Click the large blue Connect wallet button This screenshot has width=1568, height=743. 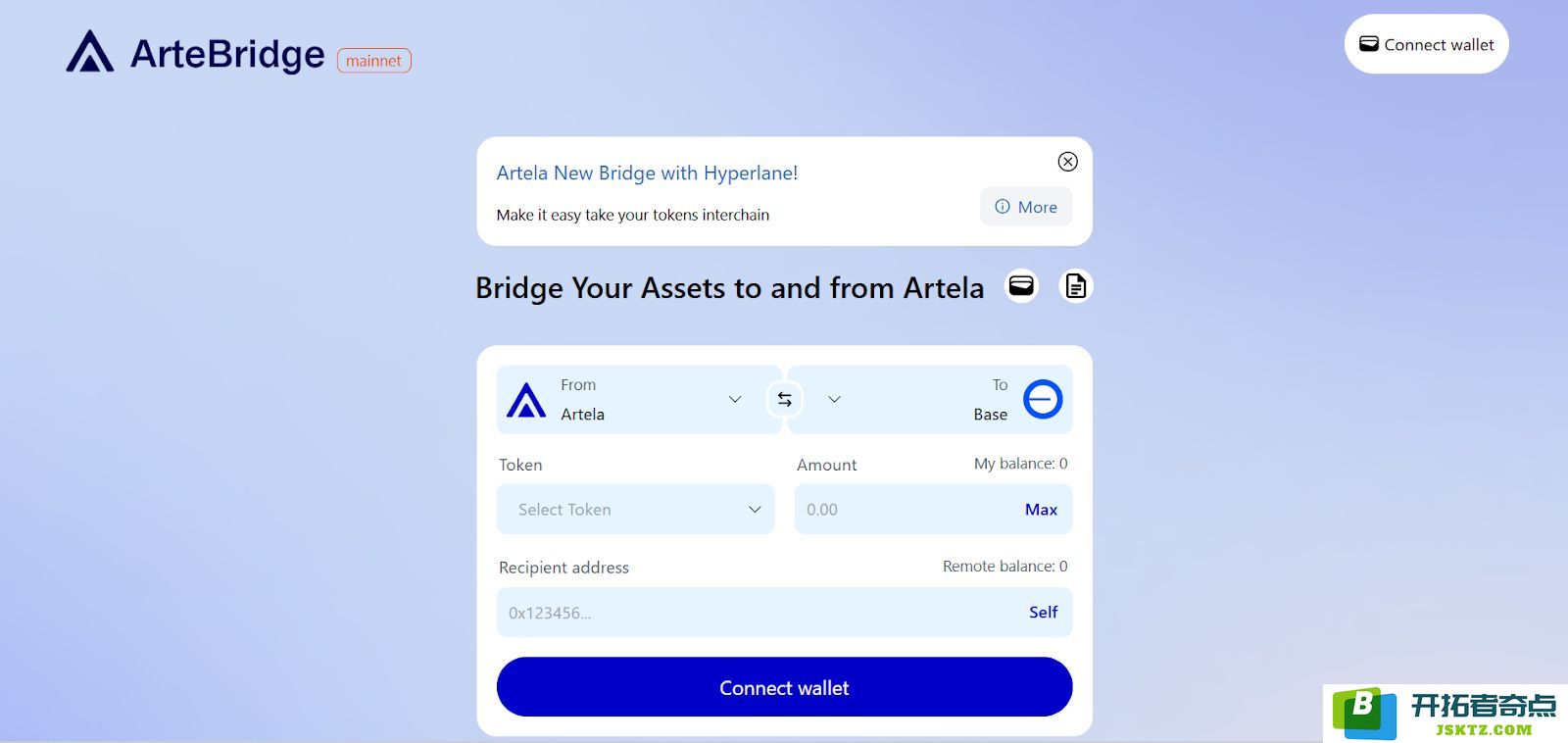pos(785,687)
